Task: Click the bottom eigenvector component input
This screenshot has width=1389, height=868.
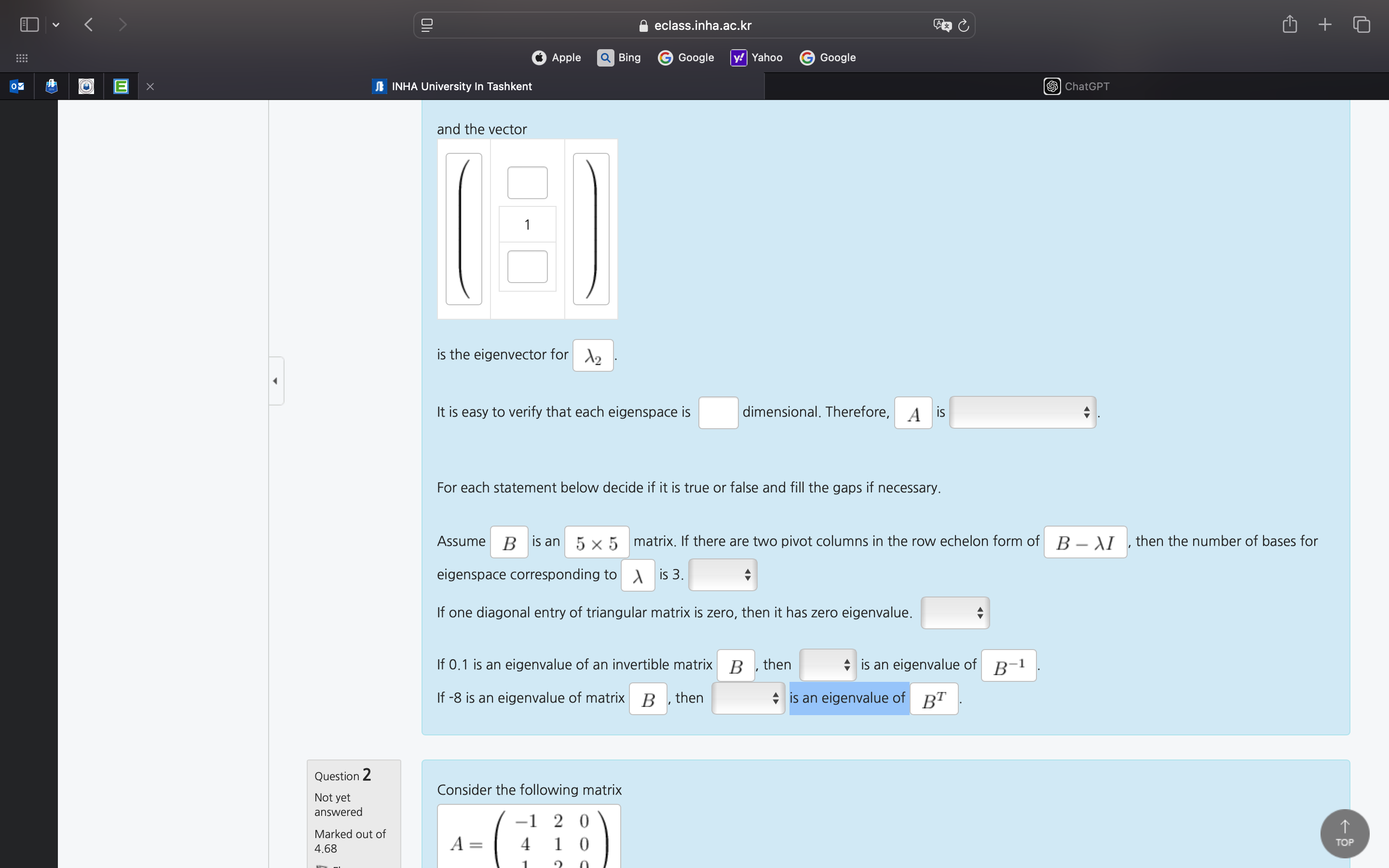Action: (528, 266)
